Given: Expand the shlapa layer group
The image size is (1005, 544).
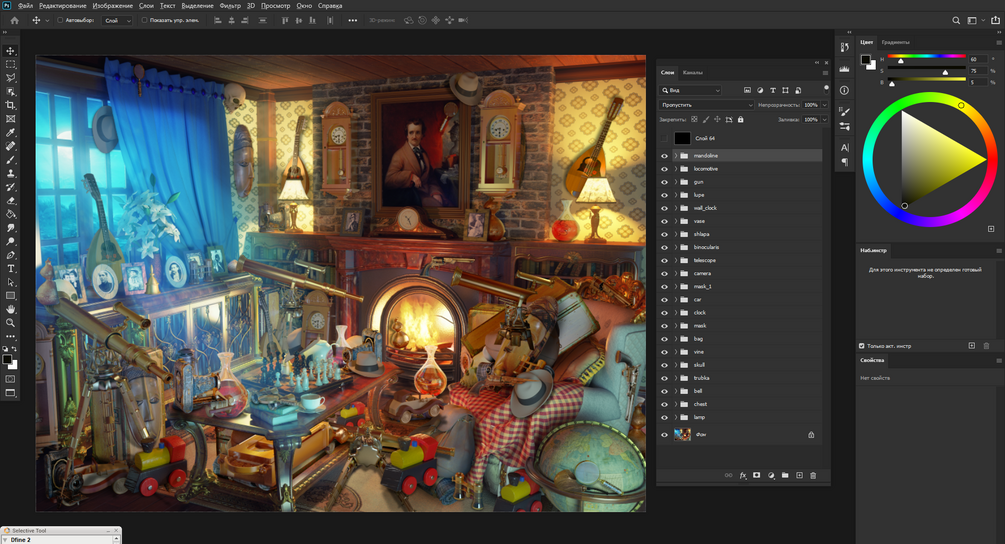Looking at the screenshot, I should pos(676,234).
